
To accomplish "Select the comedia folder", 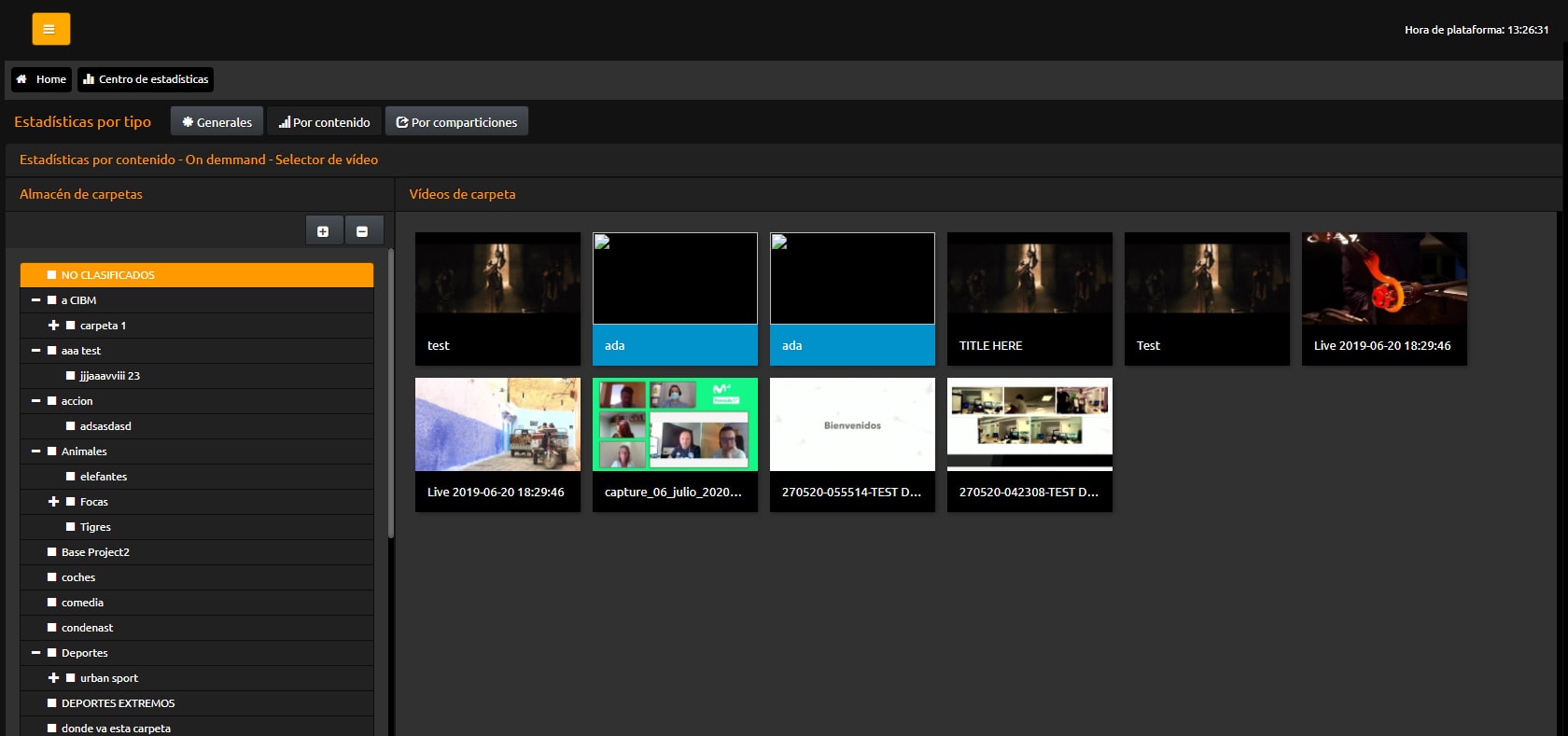I will coord(197,603).
